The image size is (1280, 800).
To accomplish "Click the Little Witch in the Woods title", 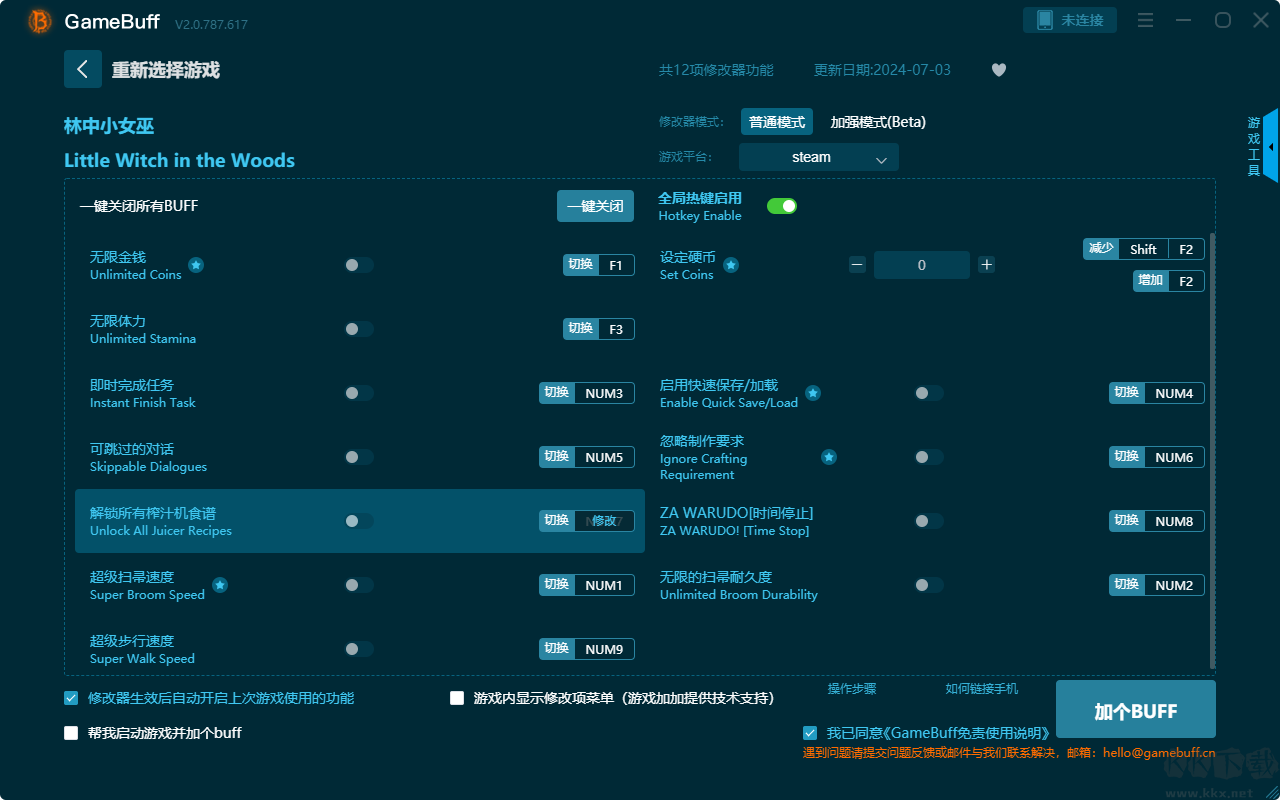I will [180, 160].
